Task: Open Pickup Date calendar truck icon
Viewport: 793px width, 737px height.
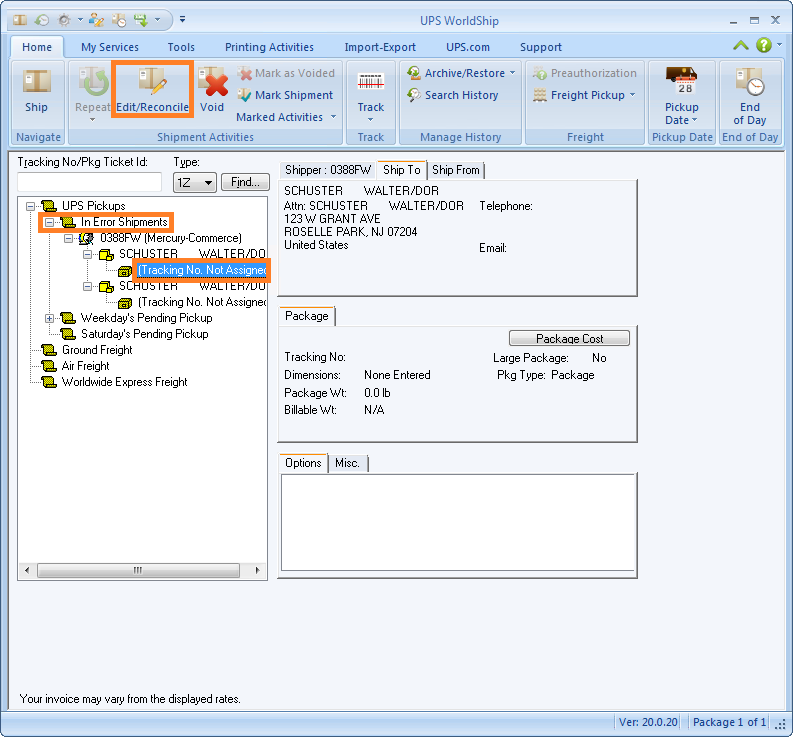Action: [681, 81]
